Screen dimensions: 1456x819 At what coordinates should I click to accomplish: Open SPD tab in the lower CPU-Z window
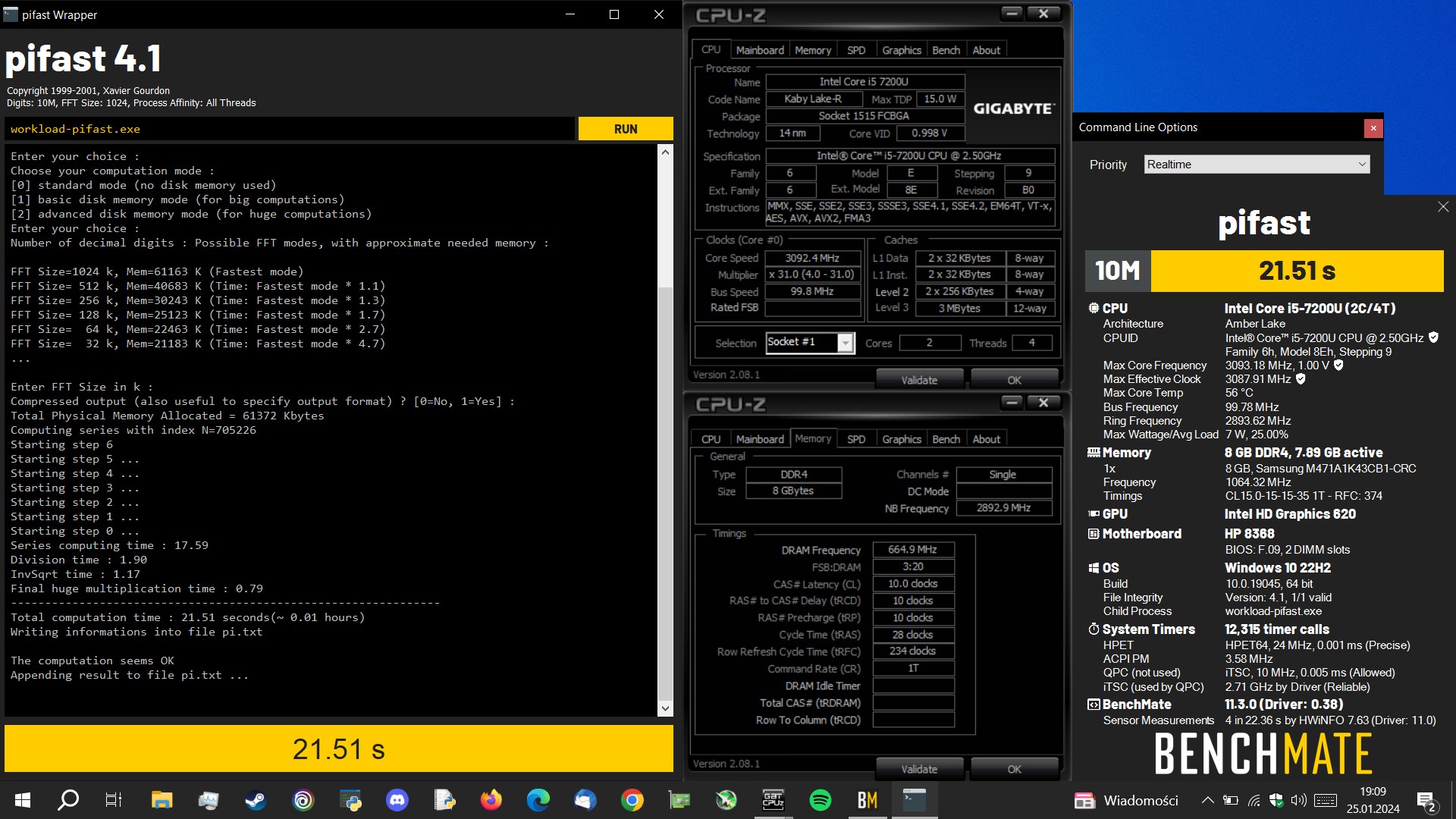coord(855,439)
